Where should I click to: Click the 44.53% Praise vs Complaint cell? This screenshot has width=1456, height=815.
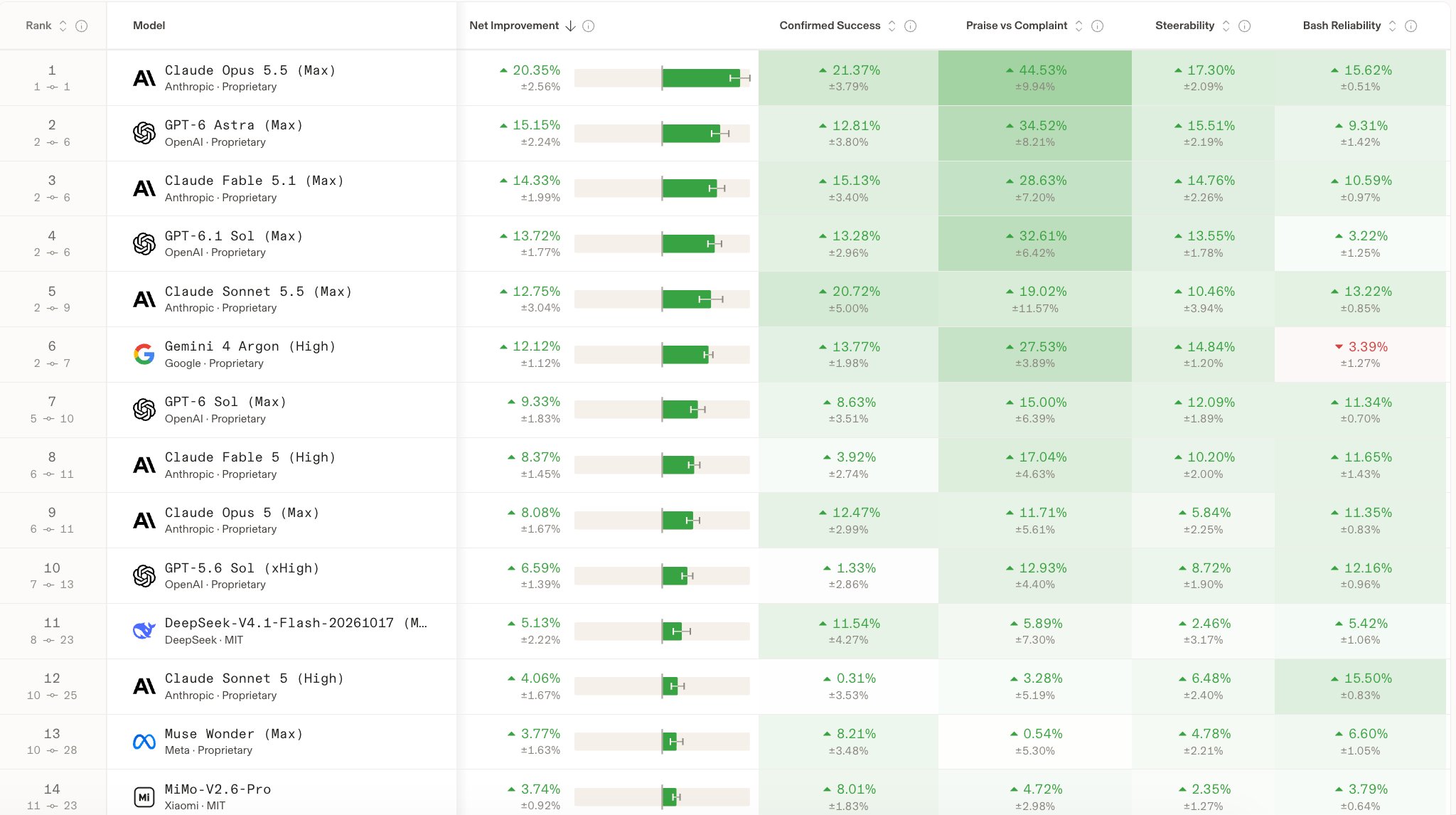[x=1035, y=78]
